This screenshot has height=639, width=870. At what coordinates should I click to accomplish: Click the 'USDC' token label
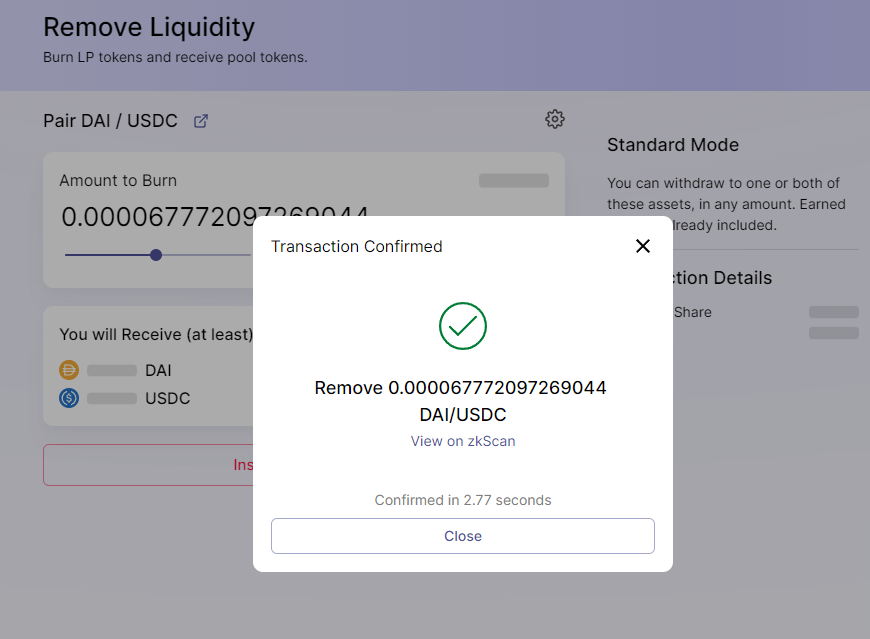168,398
